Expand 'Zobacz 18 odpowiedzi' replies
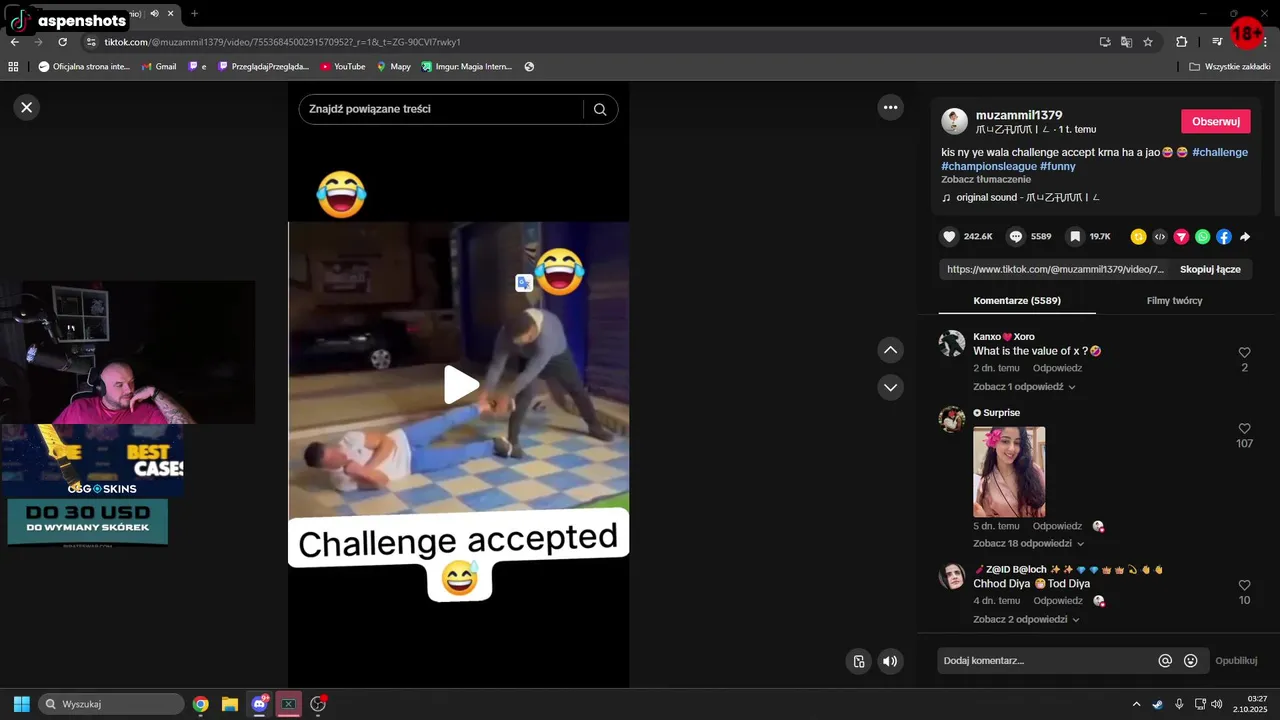 [x=1028, y=544]
